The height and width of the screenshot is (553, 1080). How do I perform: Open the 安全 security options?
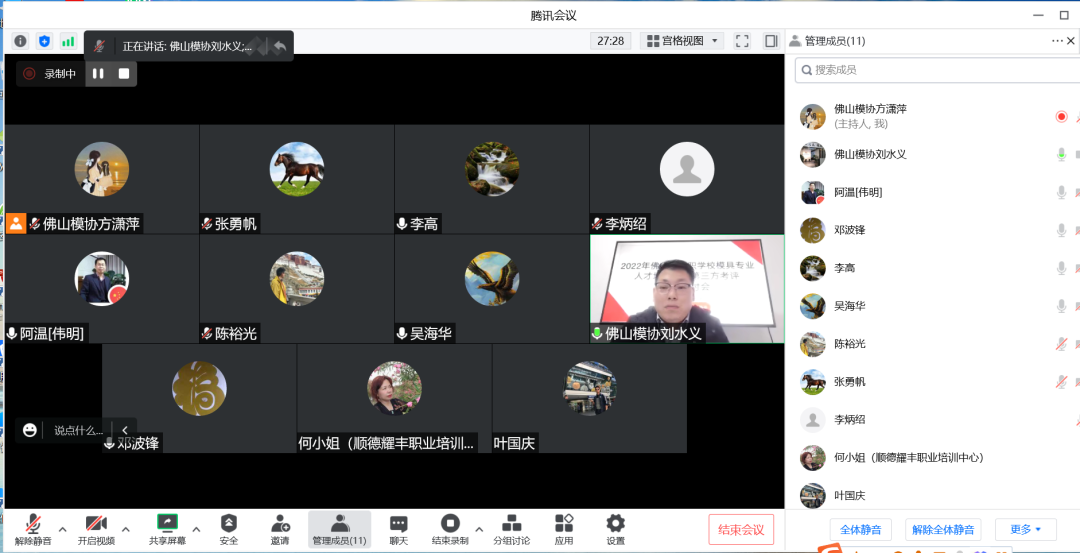click(x=229, y=528)
